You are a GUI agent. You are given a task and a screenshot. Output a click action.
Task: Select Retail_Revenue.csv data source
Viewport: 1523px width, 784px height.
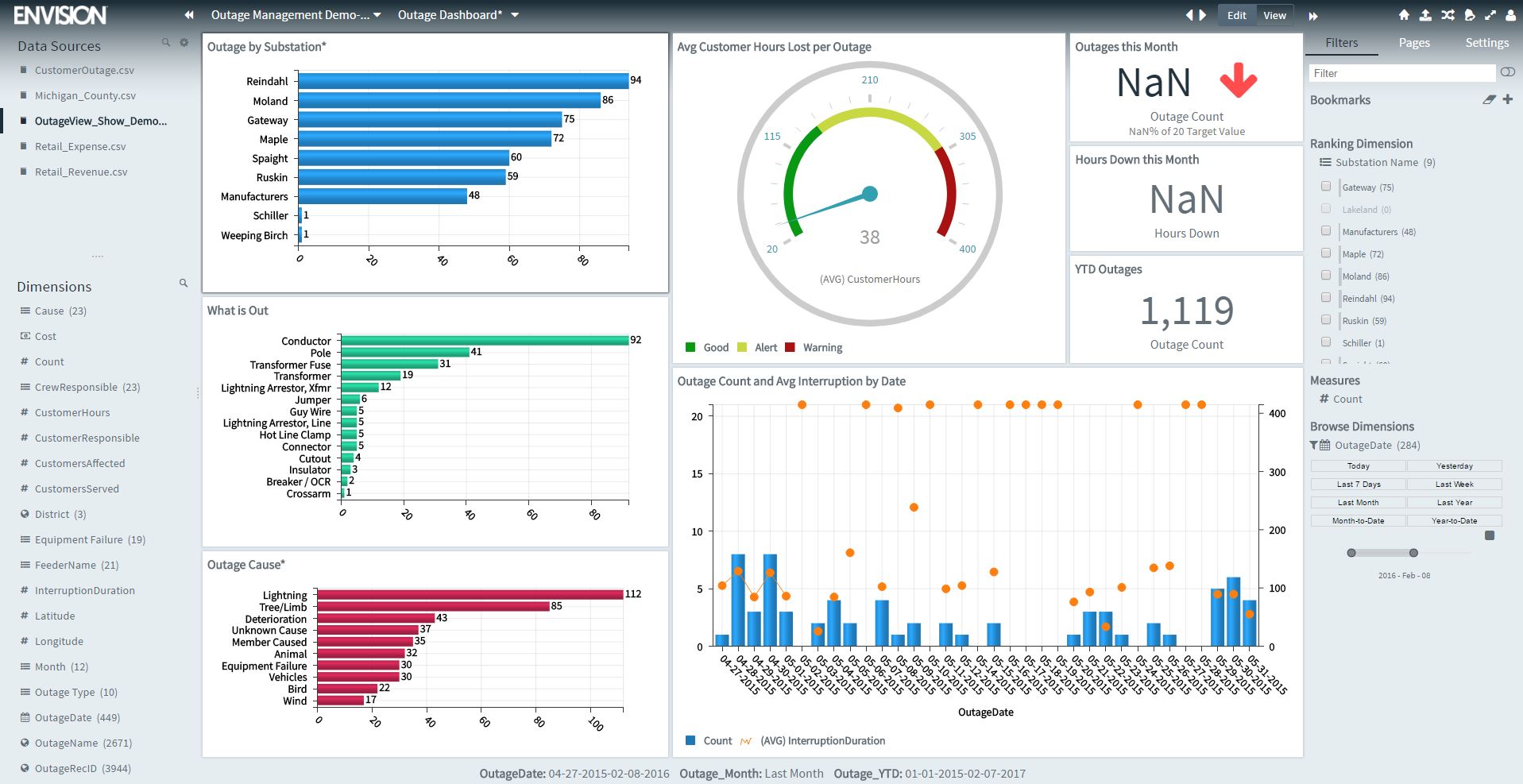click(81, 172)
